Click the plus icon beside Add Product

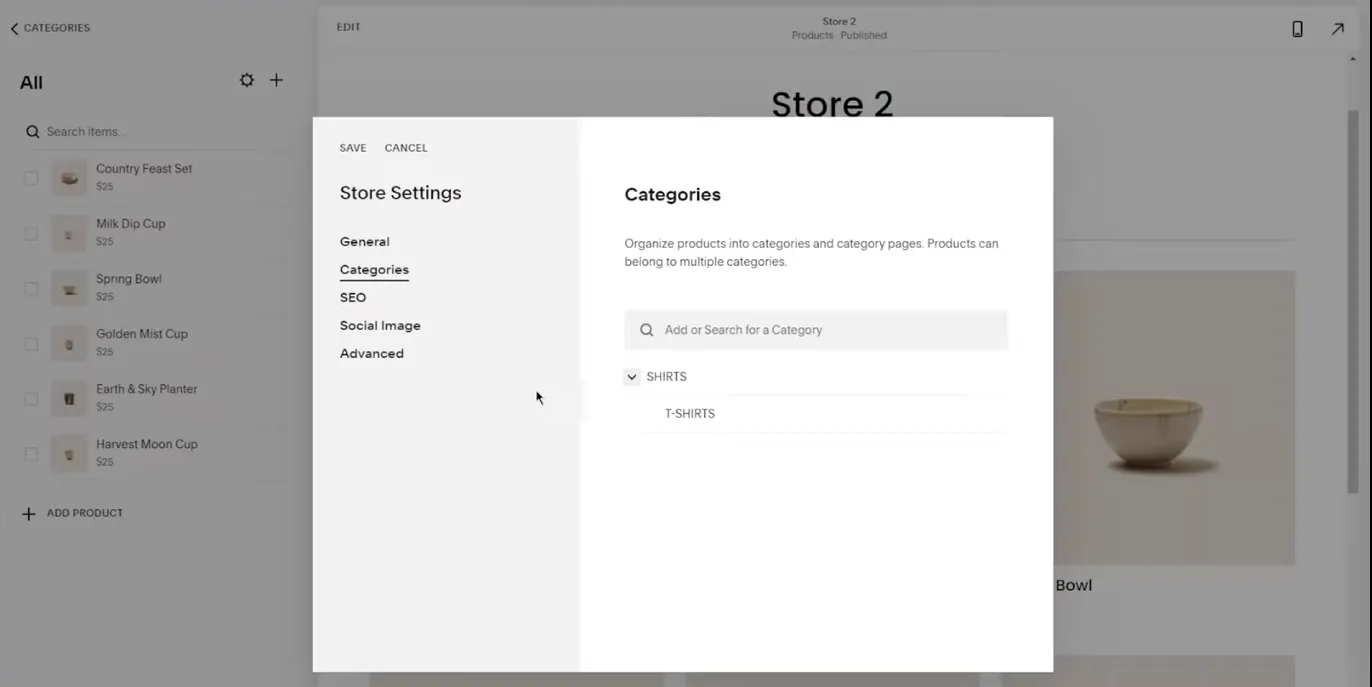click(29, 514)
